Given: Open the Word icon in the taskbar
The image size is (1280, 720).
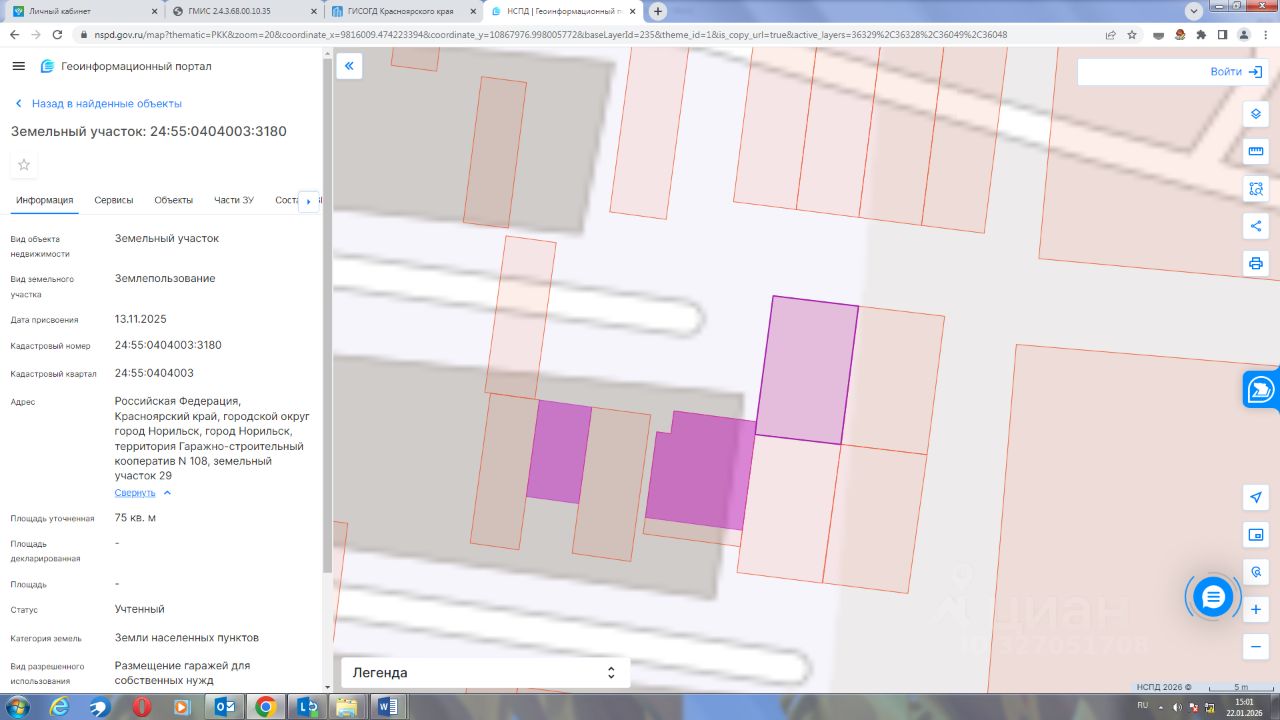Looking at the screenshot, I should tap(387, 707).
